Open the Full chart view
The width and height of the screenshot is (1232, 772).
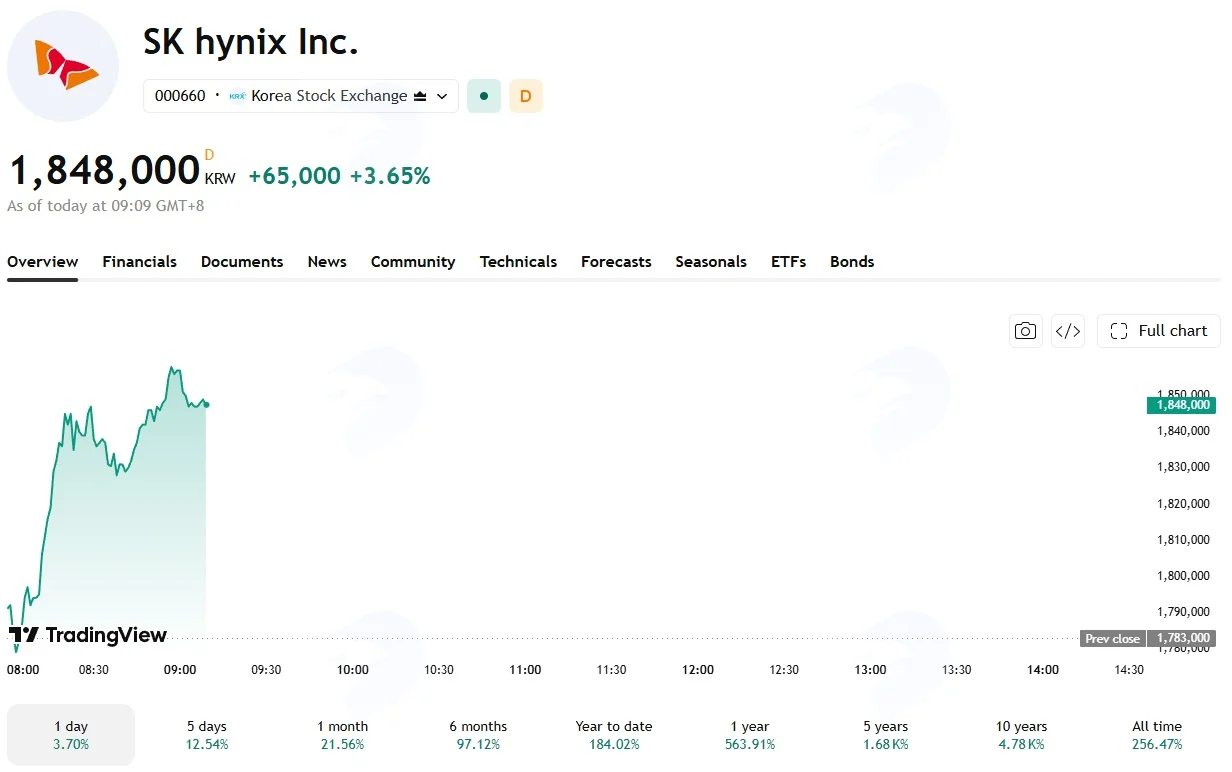pyautogui.click(x=1159, y=331)
